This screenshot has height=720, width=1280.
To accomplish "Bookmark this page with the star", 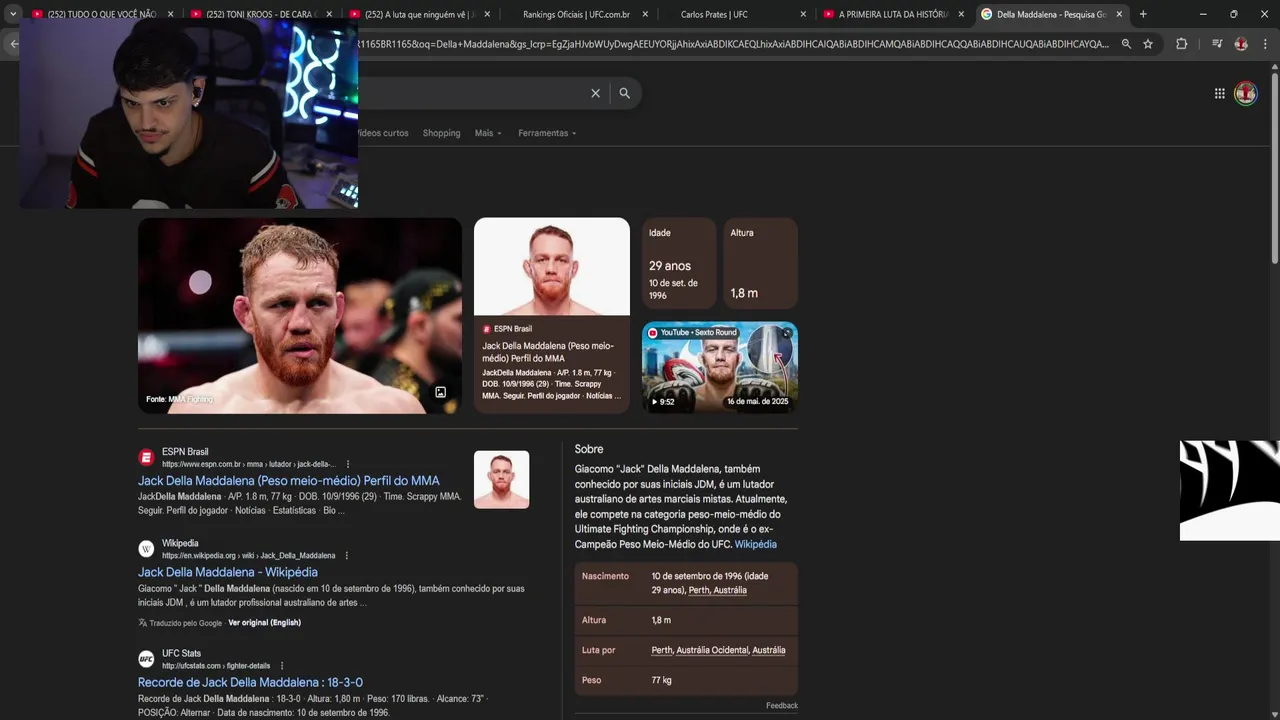I will point(1148,44).
